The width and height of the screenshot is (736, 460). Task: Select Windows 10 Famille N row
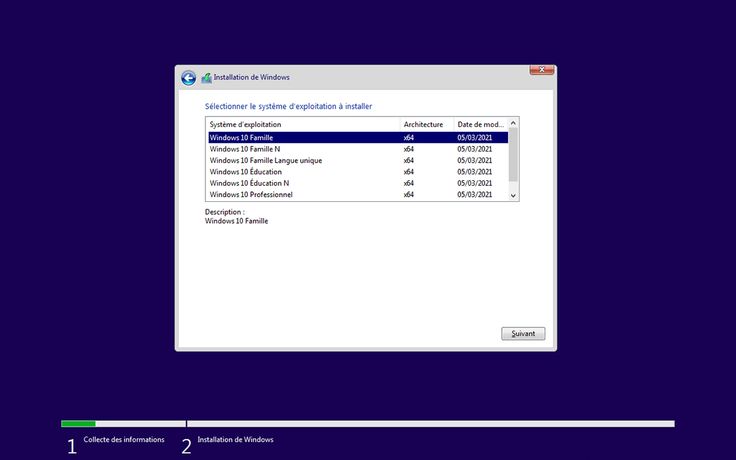pos(358,149)
